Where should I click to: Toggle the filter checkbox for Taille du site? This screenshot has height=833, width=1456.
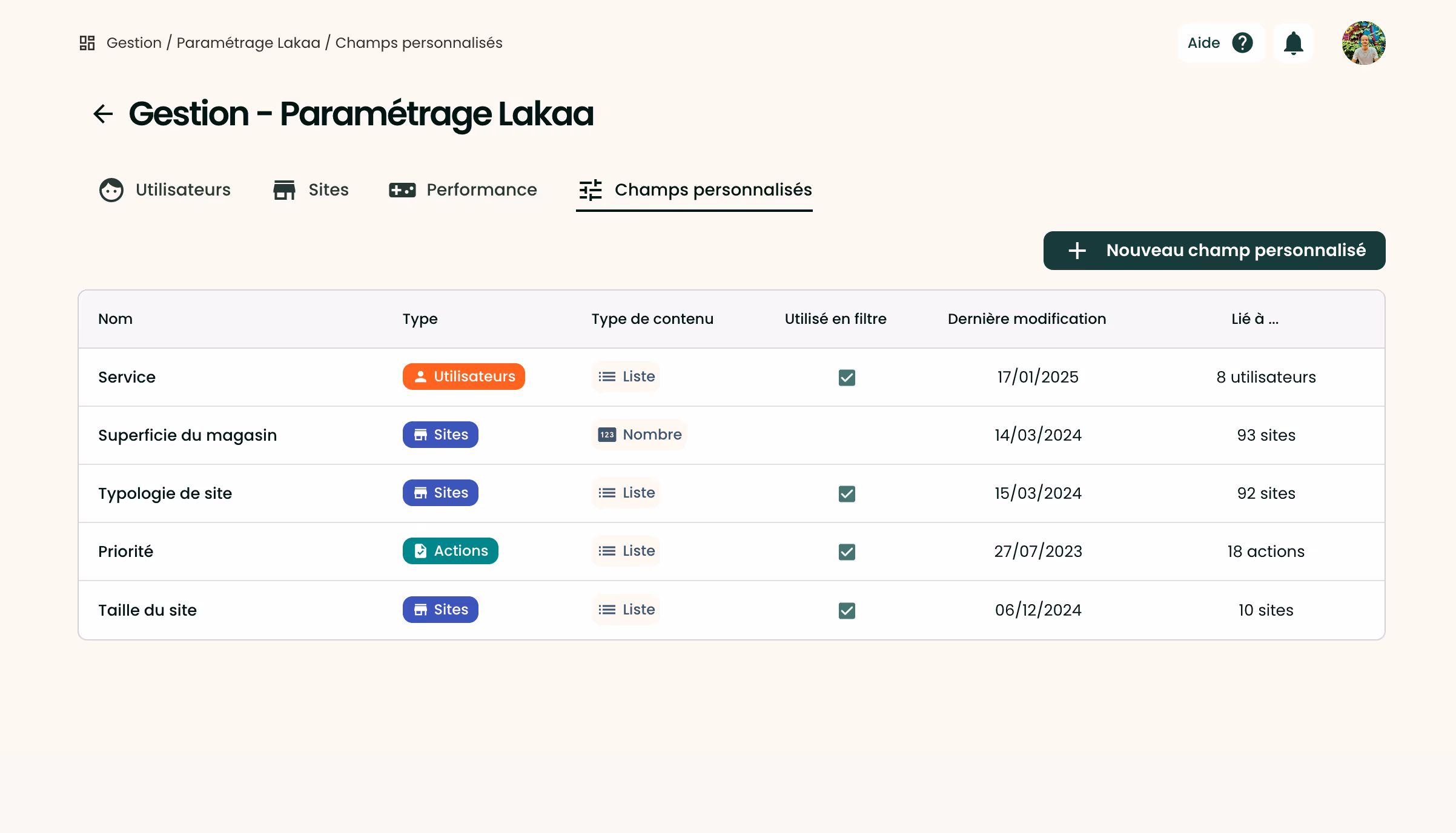847,611
